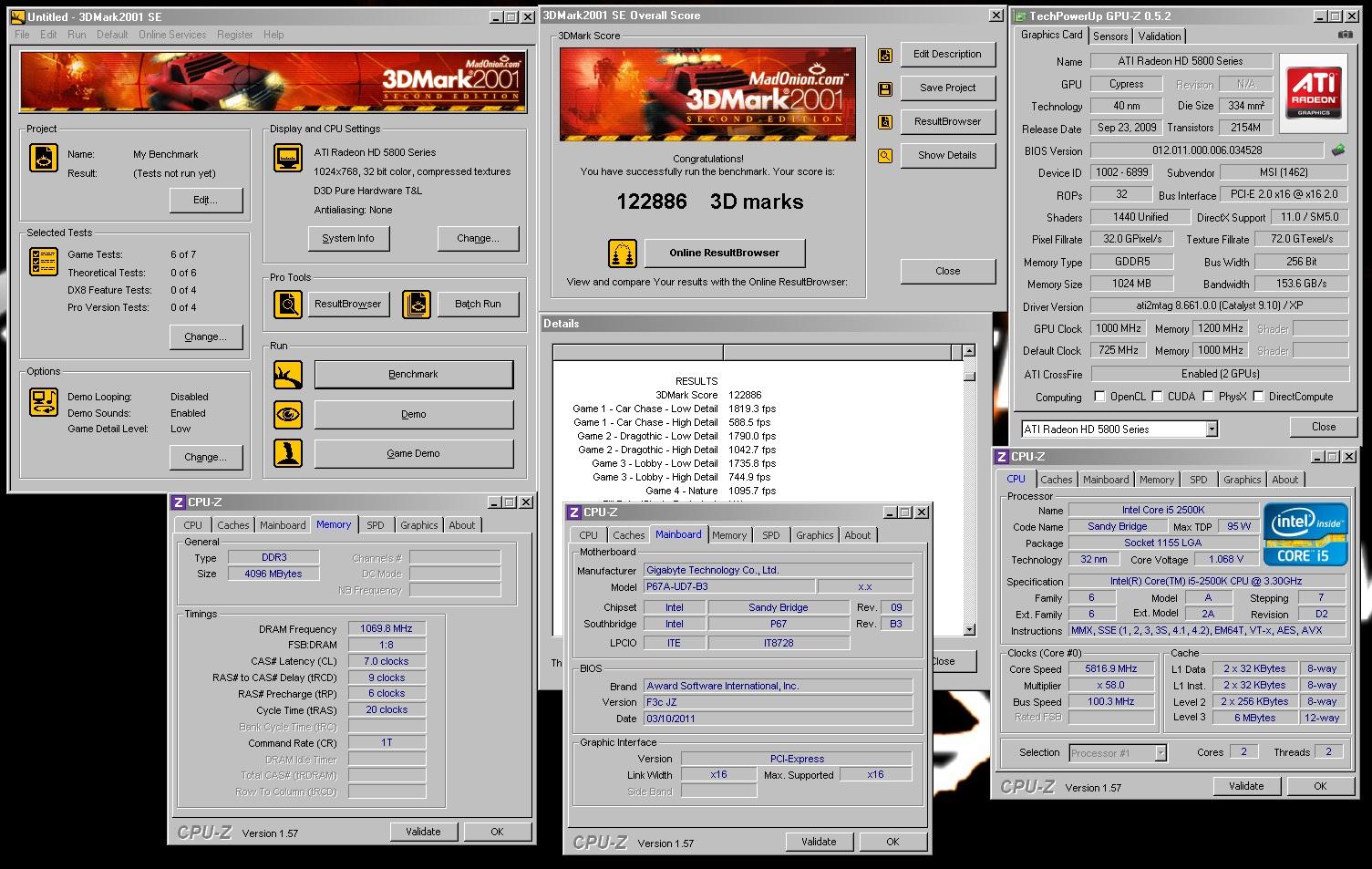Click the Game Demo button

point(414,453)
